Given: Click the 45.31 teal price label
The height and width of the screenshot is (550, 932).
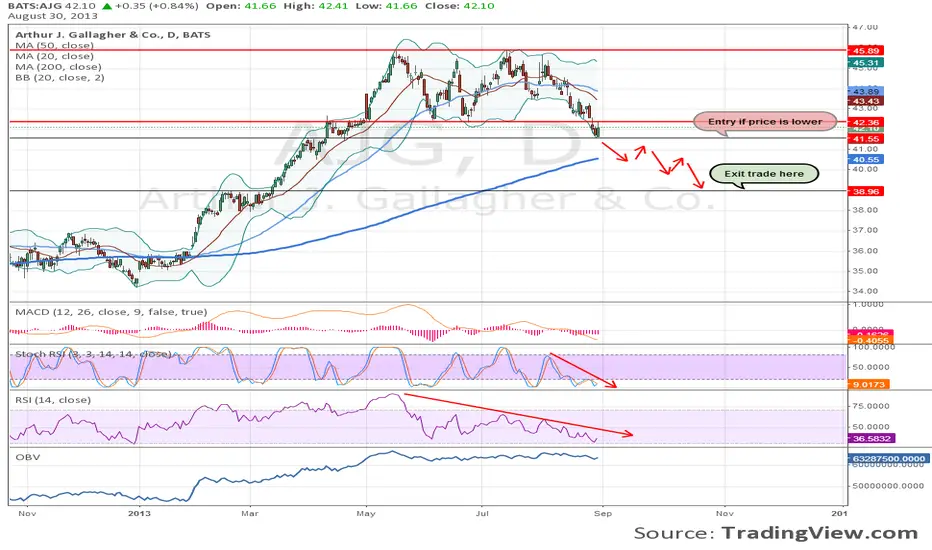Looking at the screenshot, I should 866,62.
